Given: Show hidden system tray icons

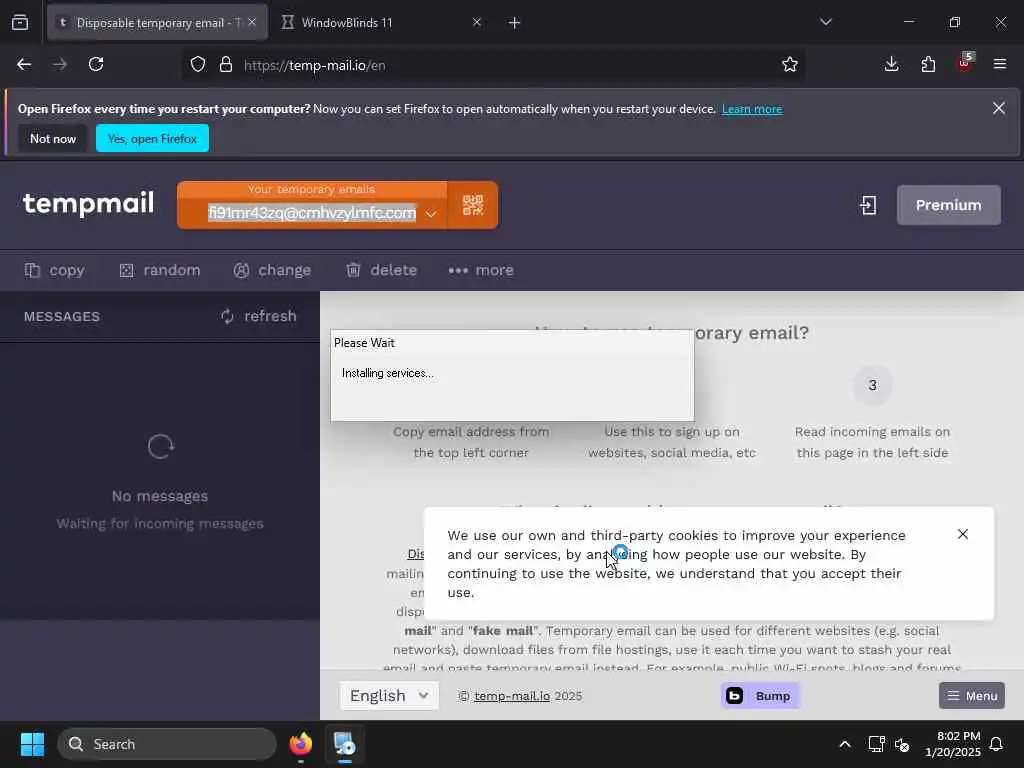Looking at the screenshot, I should point(844,744).
